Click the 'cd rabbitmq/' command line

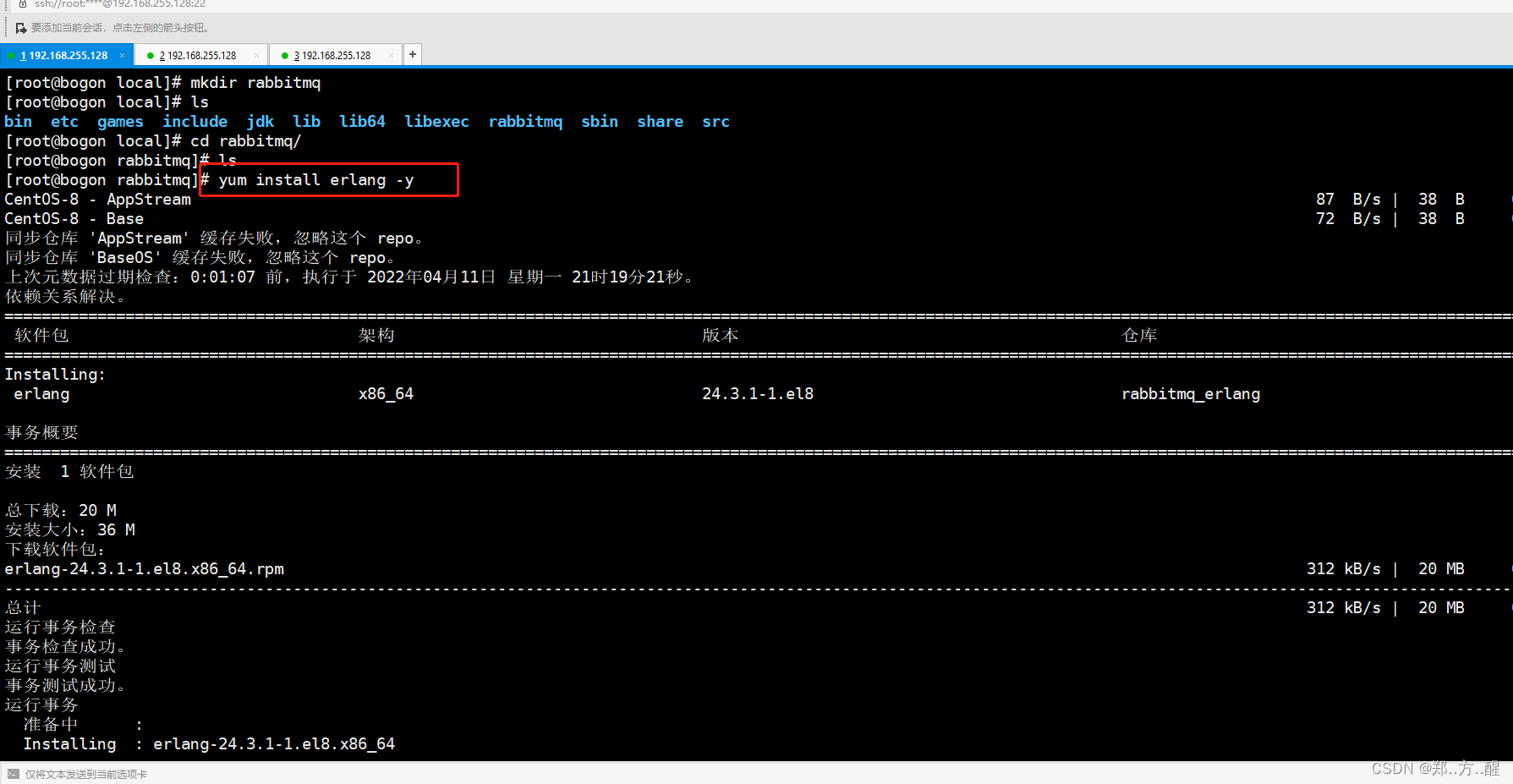pyautogui.click(x=153, y=141)
